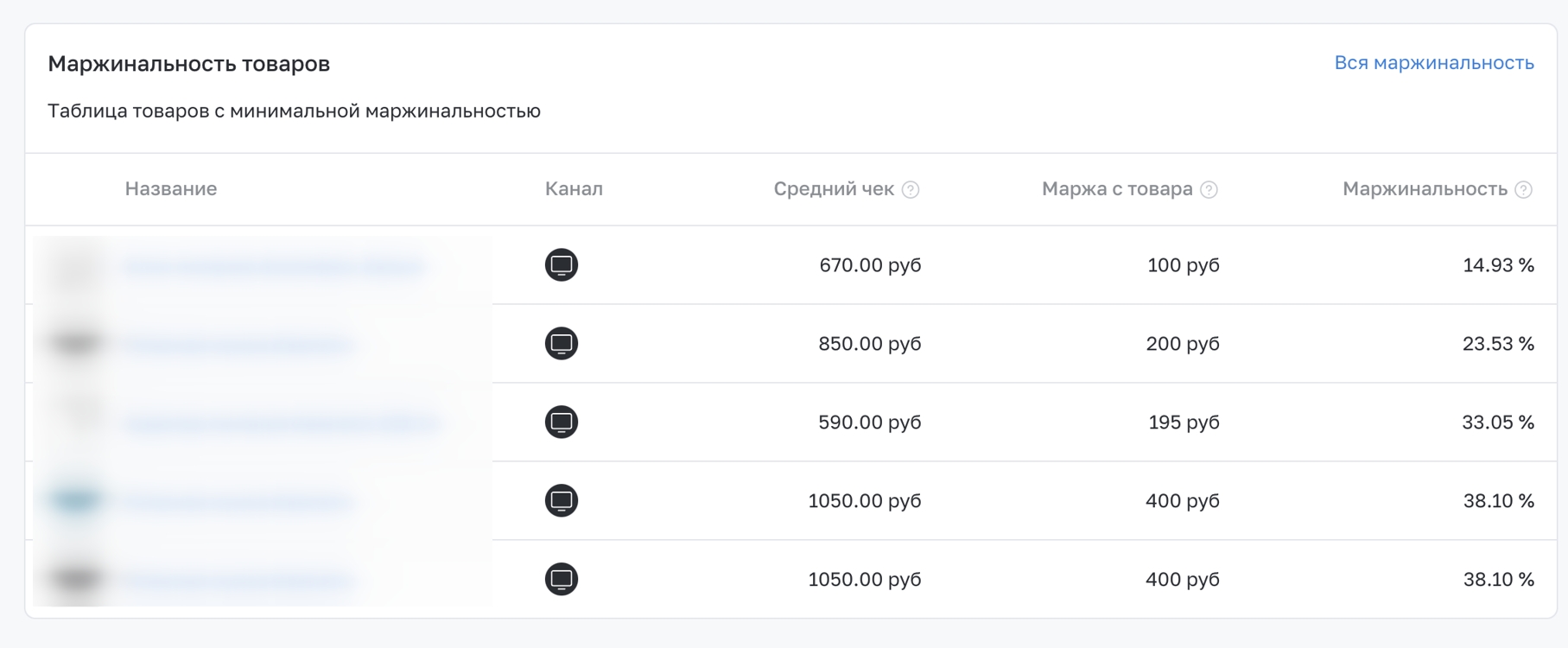Screen dimensions: 1568x648
Task: Click the channel icon in the last table row
Action: (562, 580)
